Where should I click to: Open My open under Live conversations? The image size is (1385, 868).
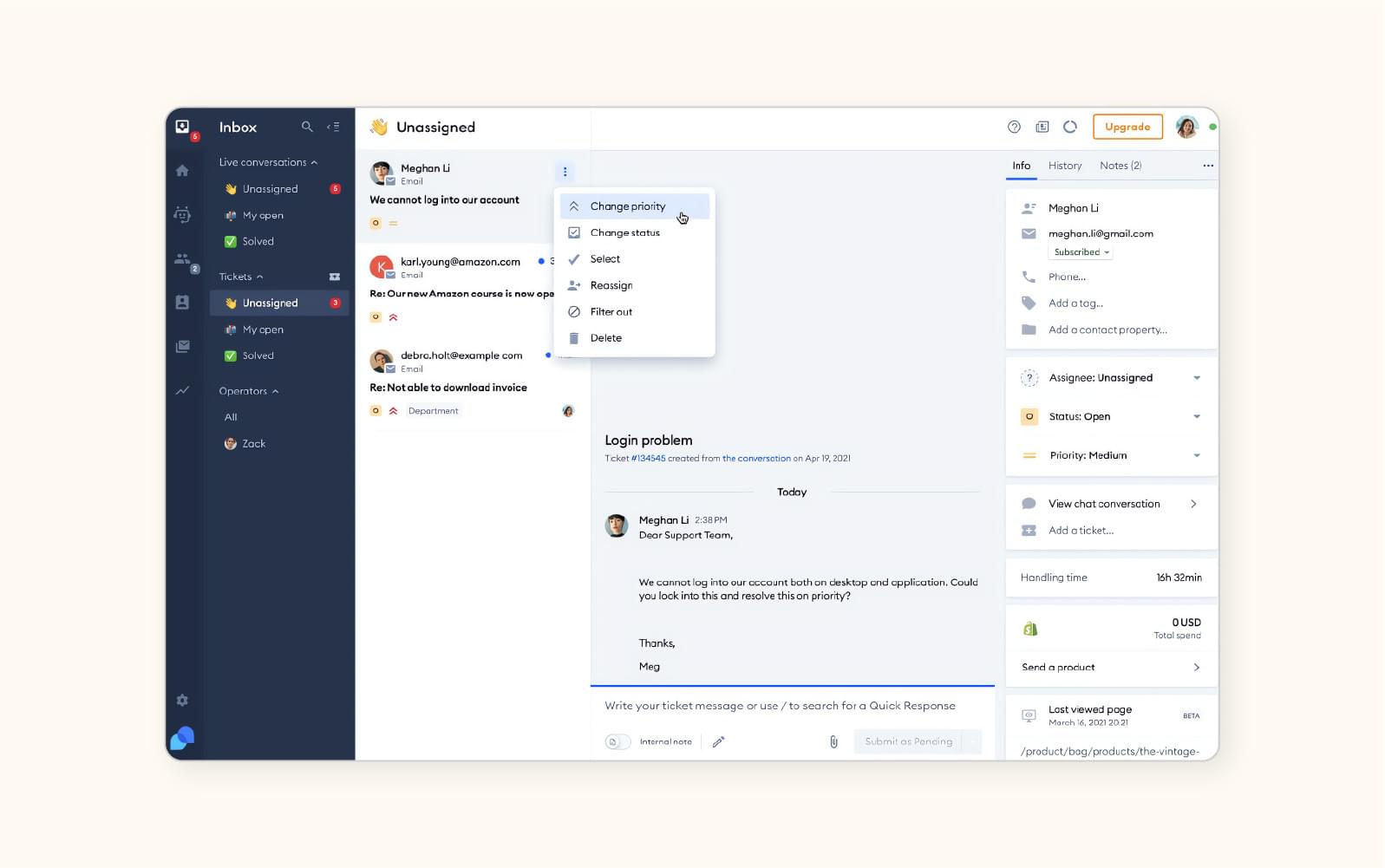(279, 215)
